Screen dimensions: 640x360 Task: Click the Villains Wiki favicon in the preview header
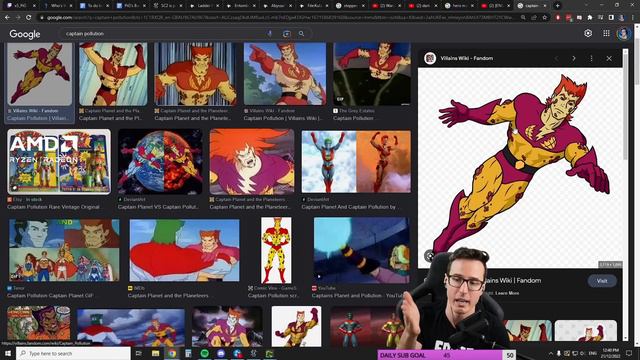[430, 58]
